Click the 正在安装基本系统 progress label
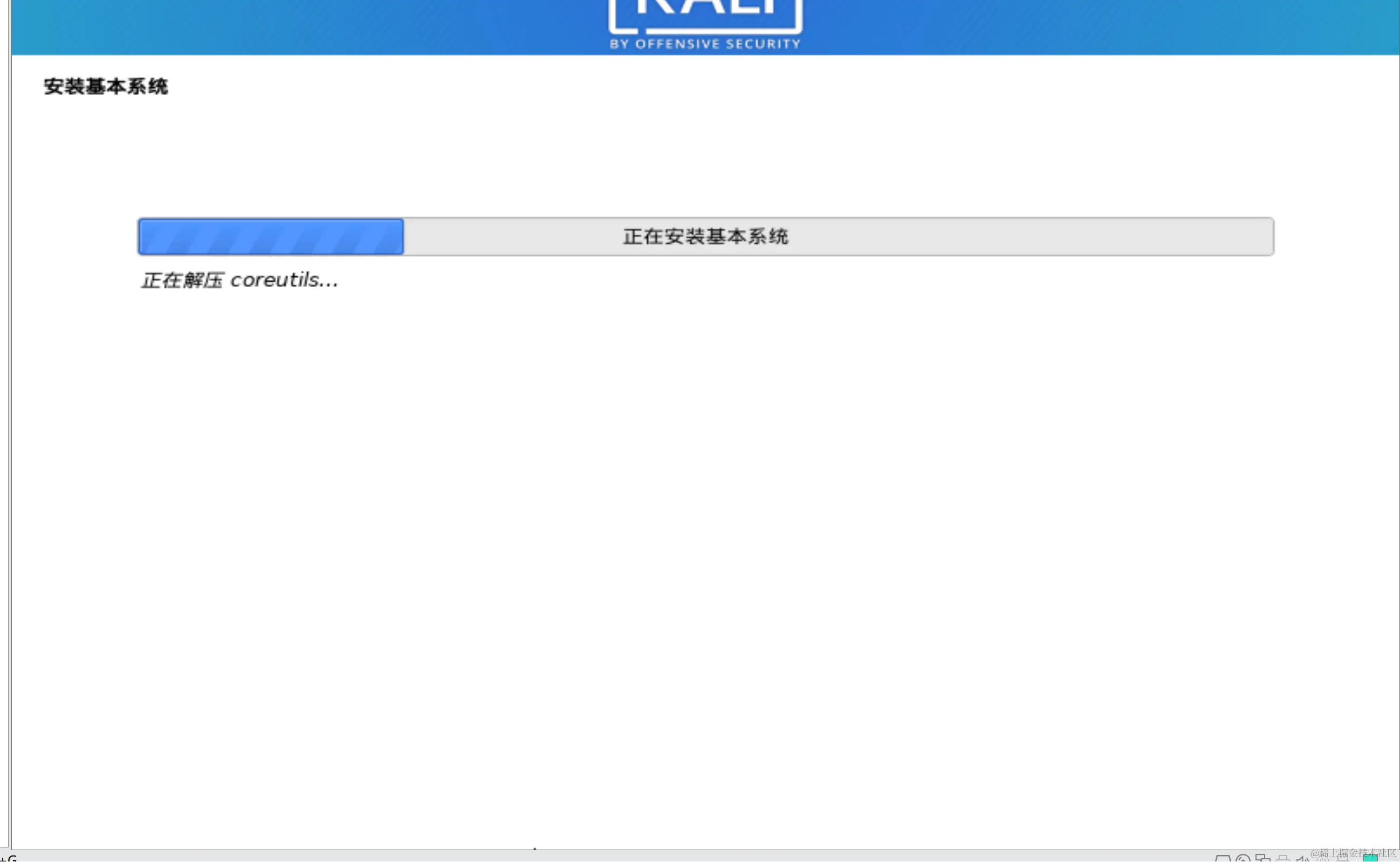 coord(705,237)
